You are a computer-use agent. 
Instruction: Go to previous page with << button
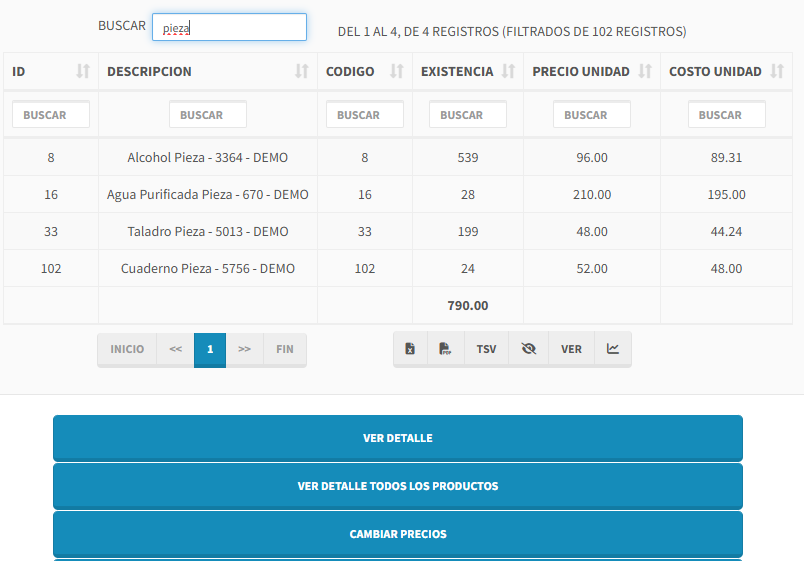(175, 349)
